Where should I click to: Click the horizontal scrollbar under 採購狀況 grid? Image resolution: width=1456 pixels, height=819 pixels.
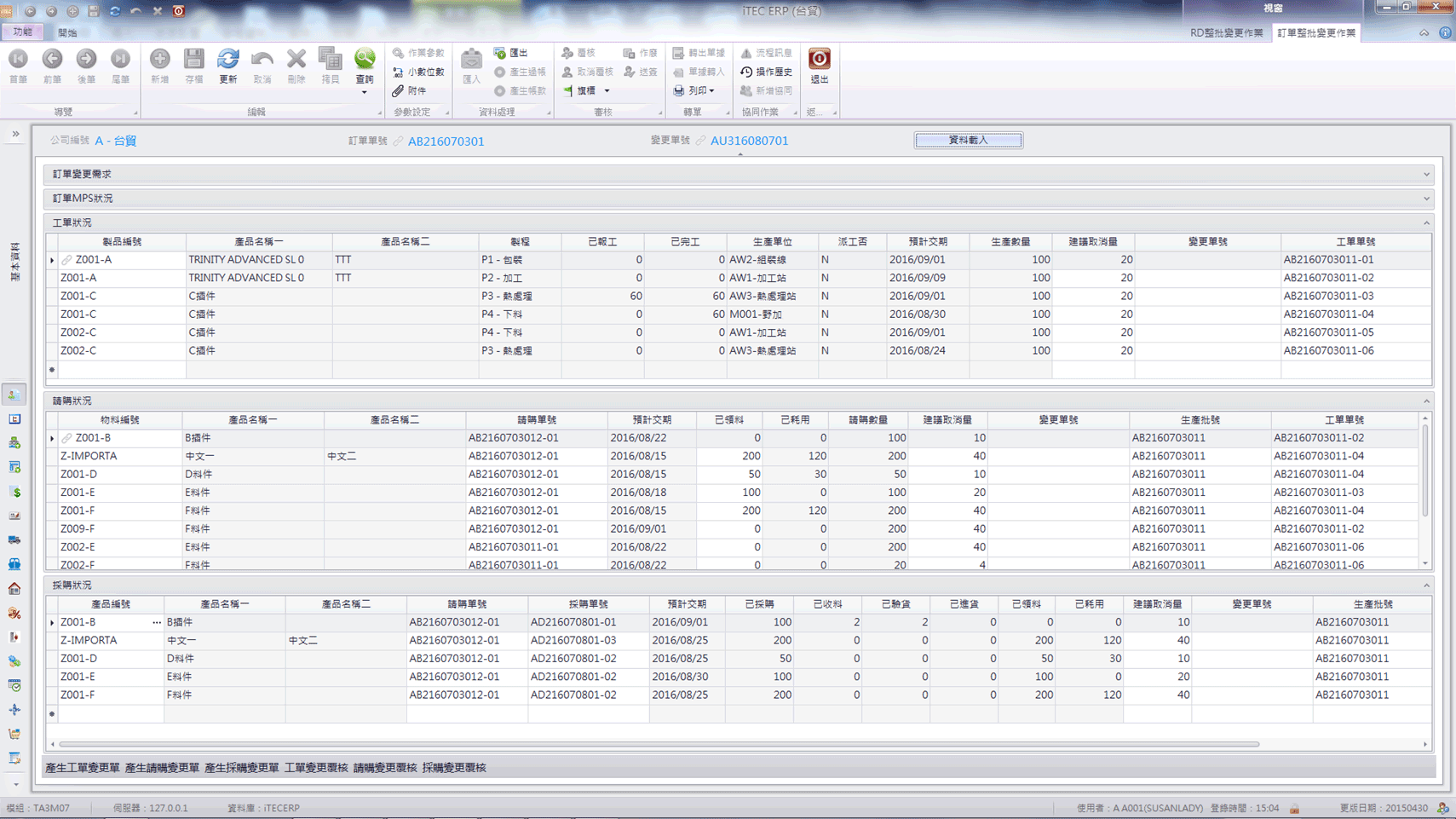(658, 744)
